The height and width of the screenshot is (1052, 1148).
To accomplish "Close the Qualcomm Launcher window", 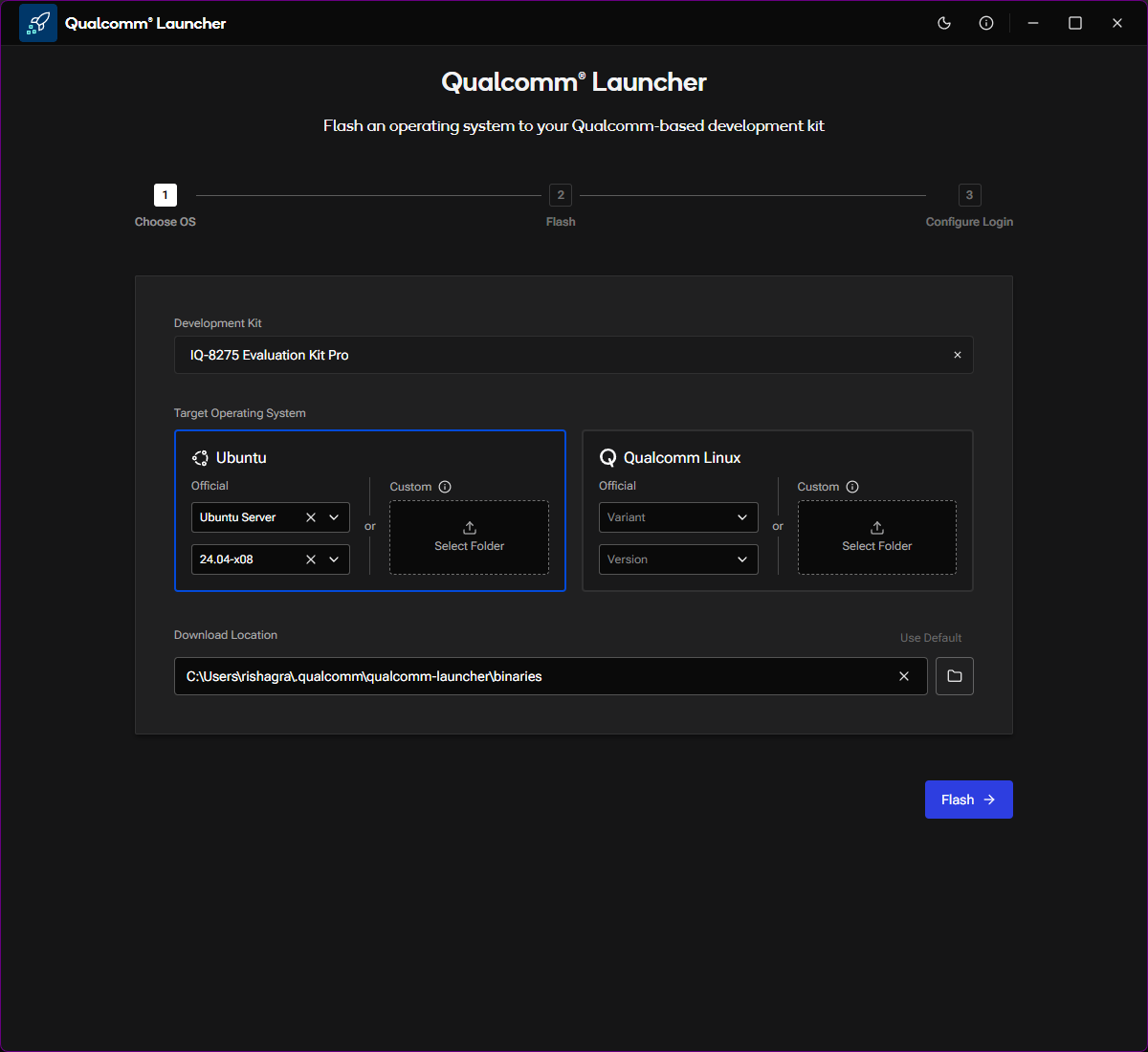I will pos(1117,23).
